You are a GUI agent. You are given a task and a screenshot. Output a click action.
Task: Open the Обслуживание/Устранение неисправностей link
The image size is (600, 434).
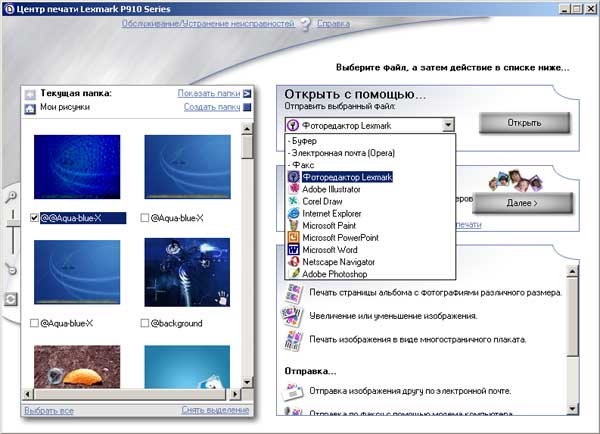(x=208, y=24)
